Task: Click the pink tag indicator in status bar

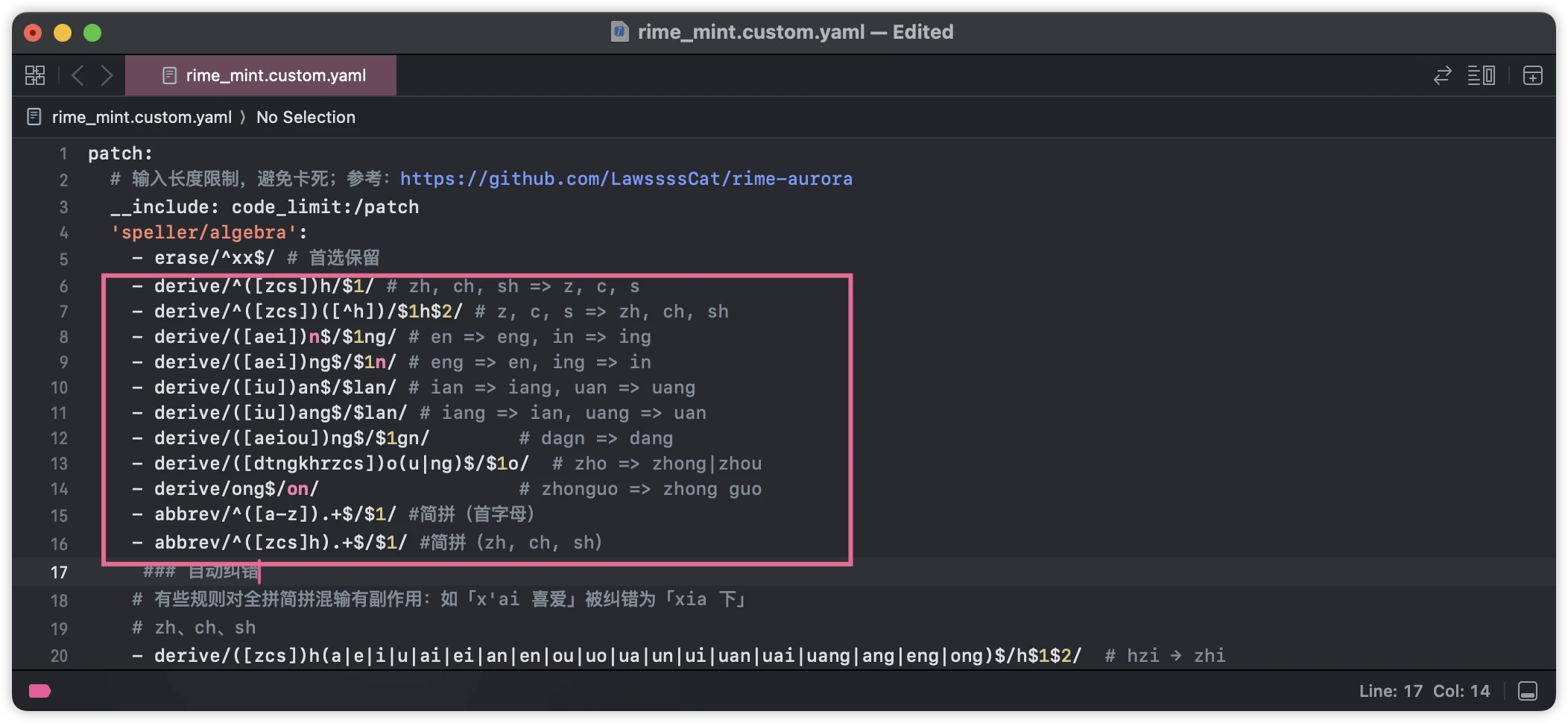Action: (x=39, y=691)
